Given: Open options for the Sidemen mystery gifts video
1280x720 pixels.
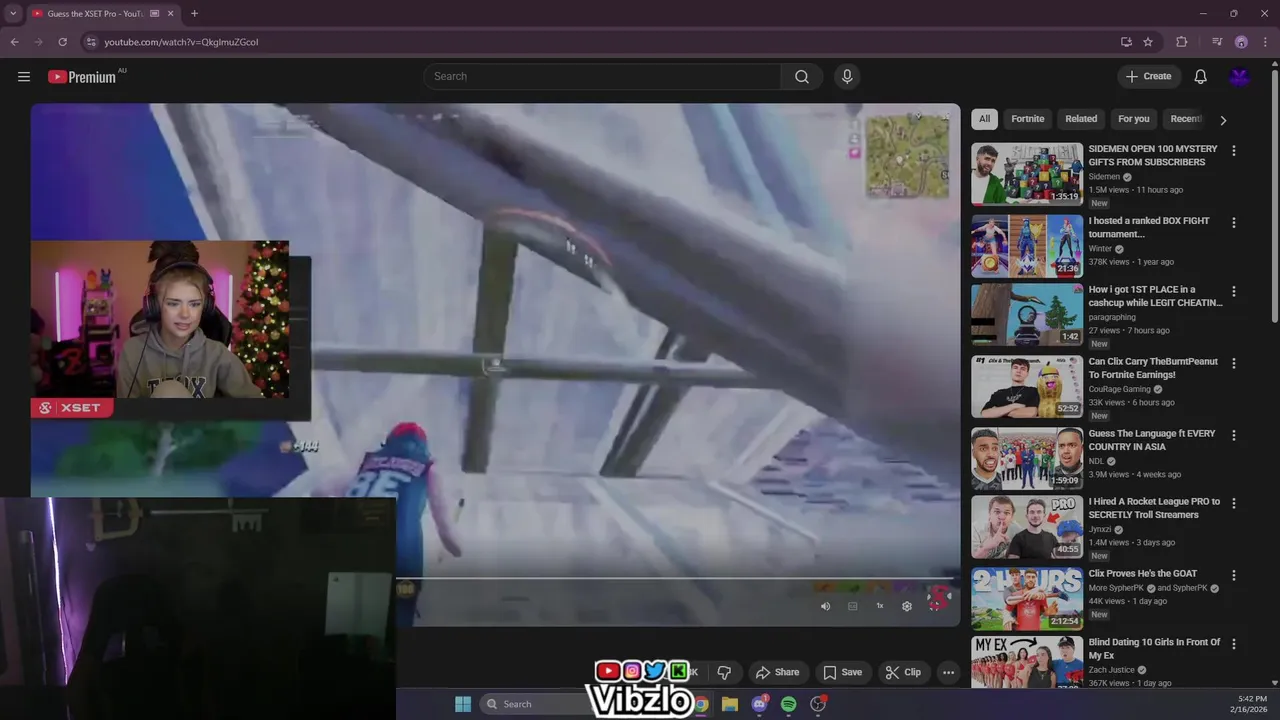Looking at the screenshot, I should coord(1233,151).
